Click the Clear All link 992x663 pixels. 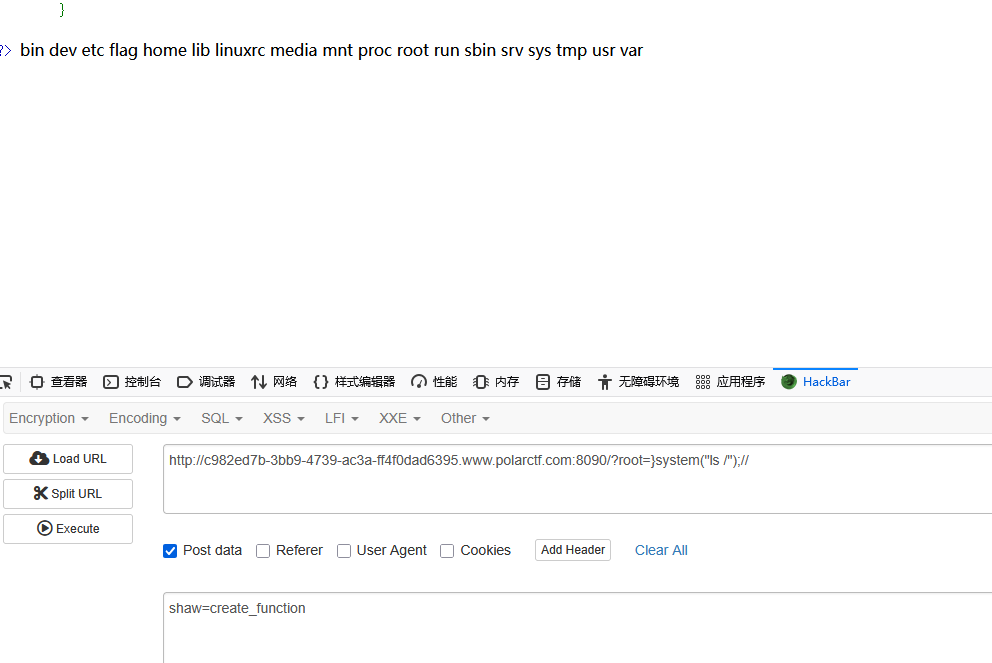pyautogui.click(x=661, y=550)
